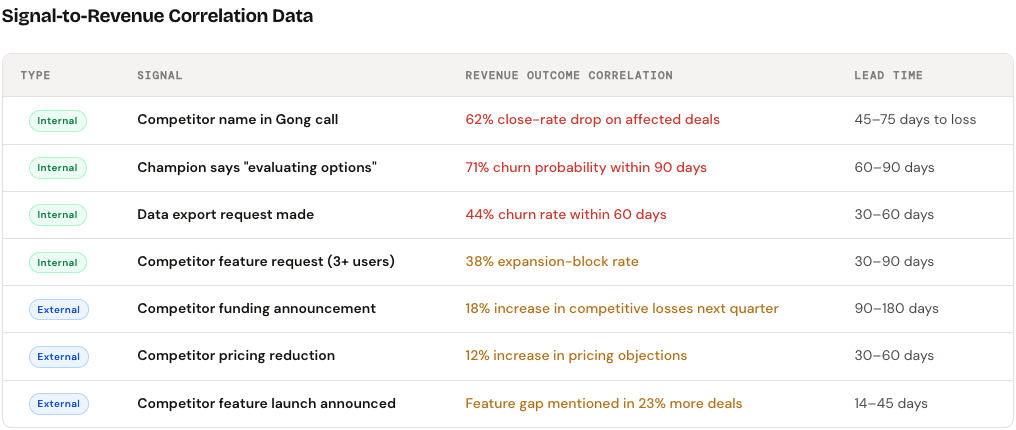Click the "38% expansion-block rate" outcome
Screen dimensions: 1016x430
click(551, 262)
